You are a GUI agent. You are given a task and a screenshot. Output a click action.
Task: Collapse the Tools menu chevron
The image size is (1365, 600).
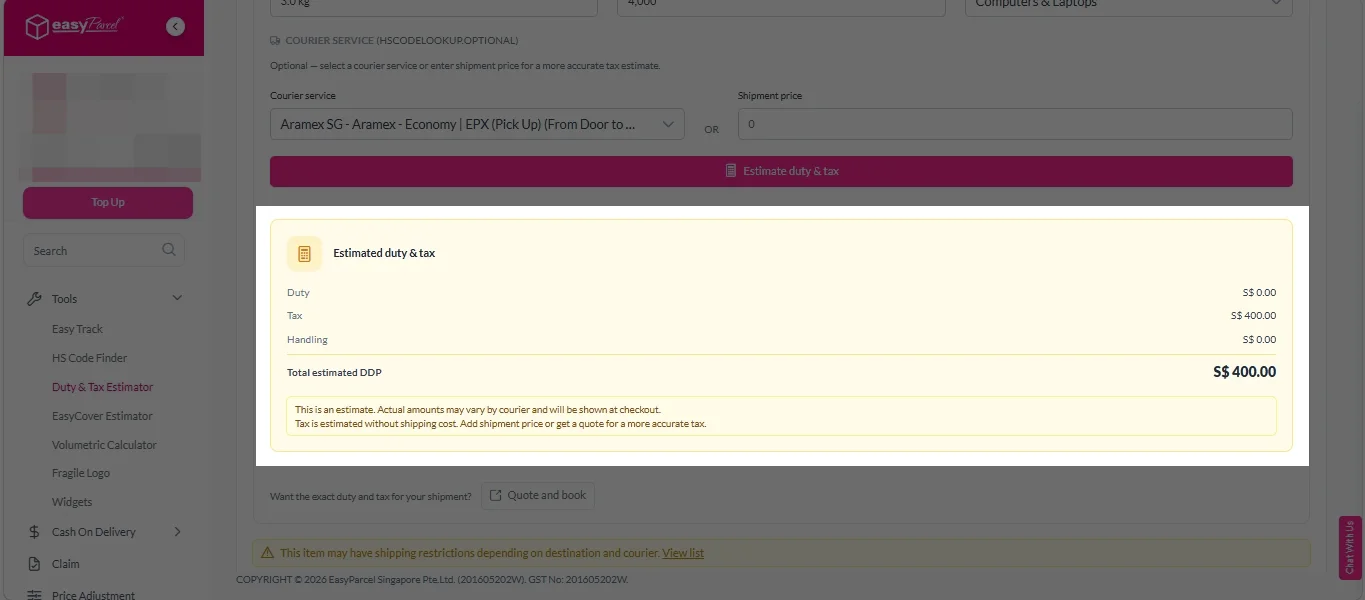tap(178, 298)
